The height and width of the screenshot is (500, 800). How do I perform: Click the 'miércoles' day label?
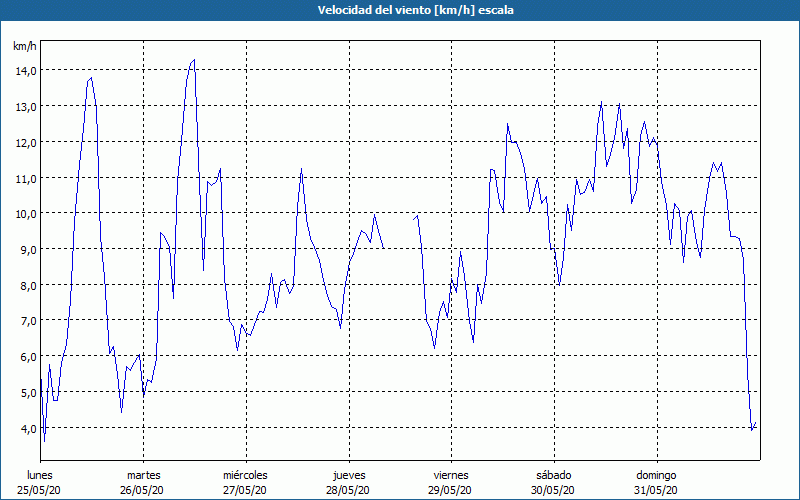[x=245, y=475]
